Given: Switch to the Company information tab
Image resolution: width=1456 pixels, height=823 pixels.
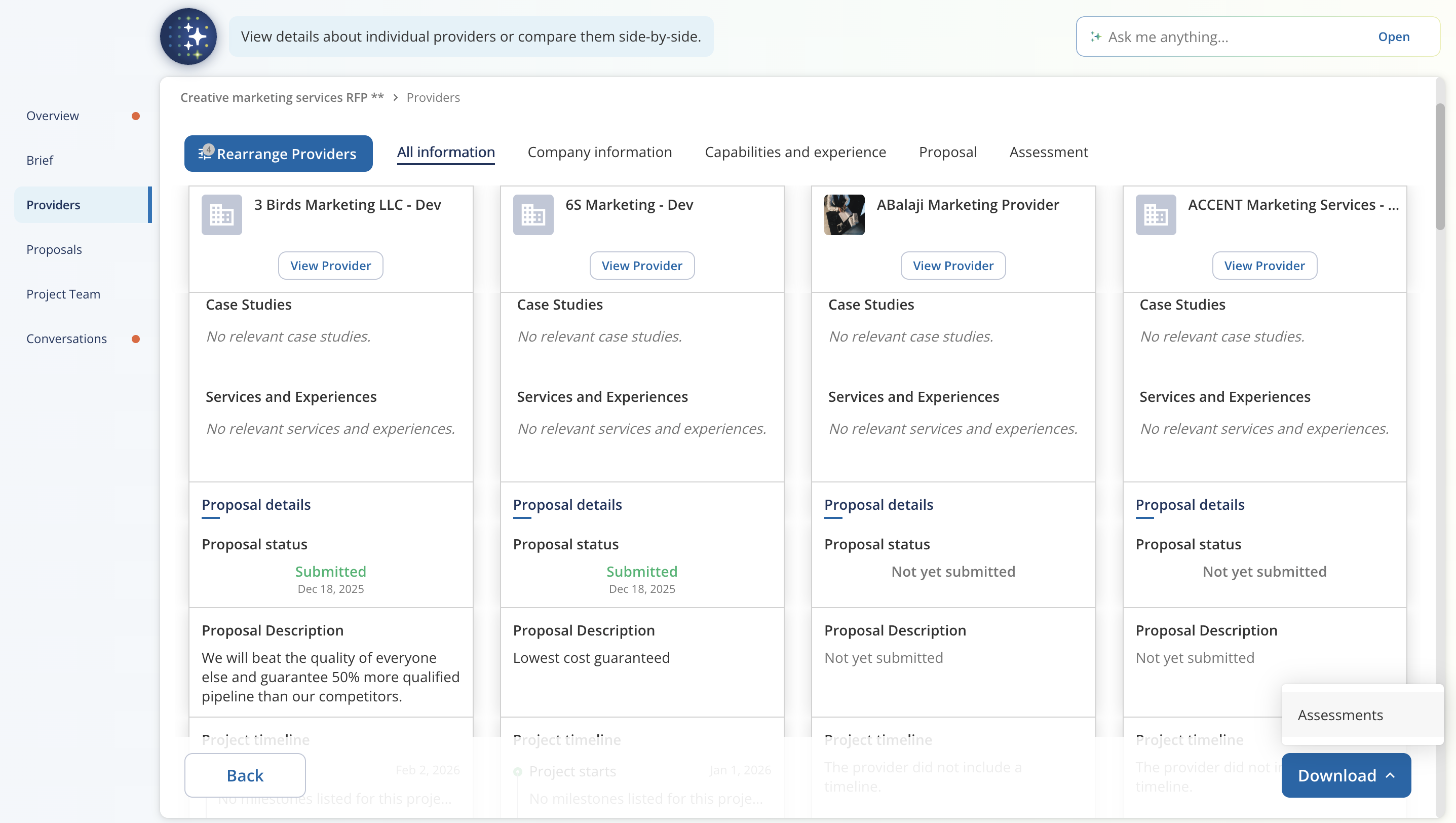Looking at the screenshot, I should [x=599, y=152].
